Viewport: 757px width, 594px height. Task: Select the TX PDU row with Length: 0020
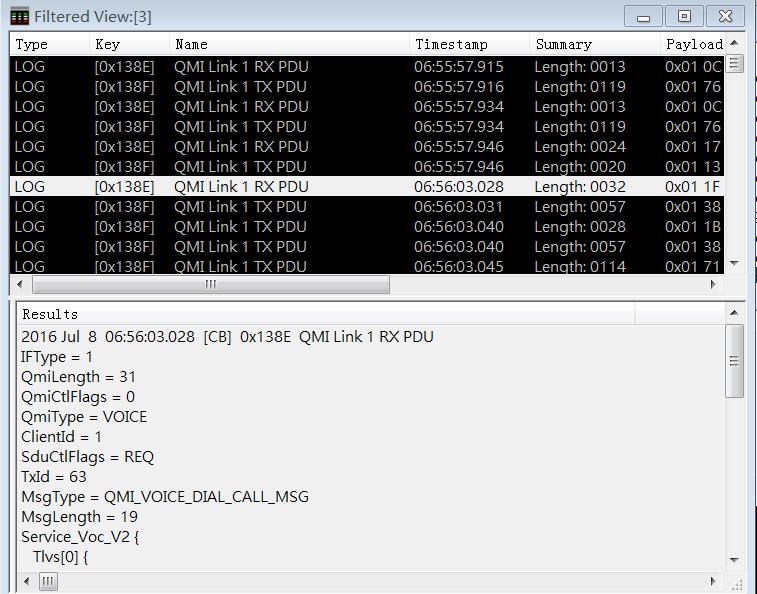coord(367,167)
